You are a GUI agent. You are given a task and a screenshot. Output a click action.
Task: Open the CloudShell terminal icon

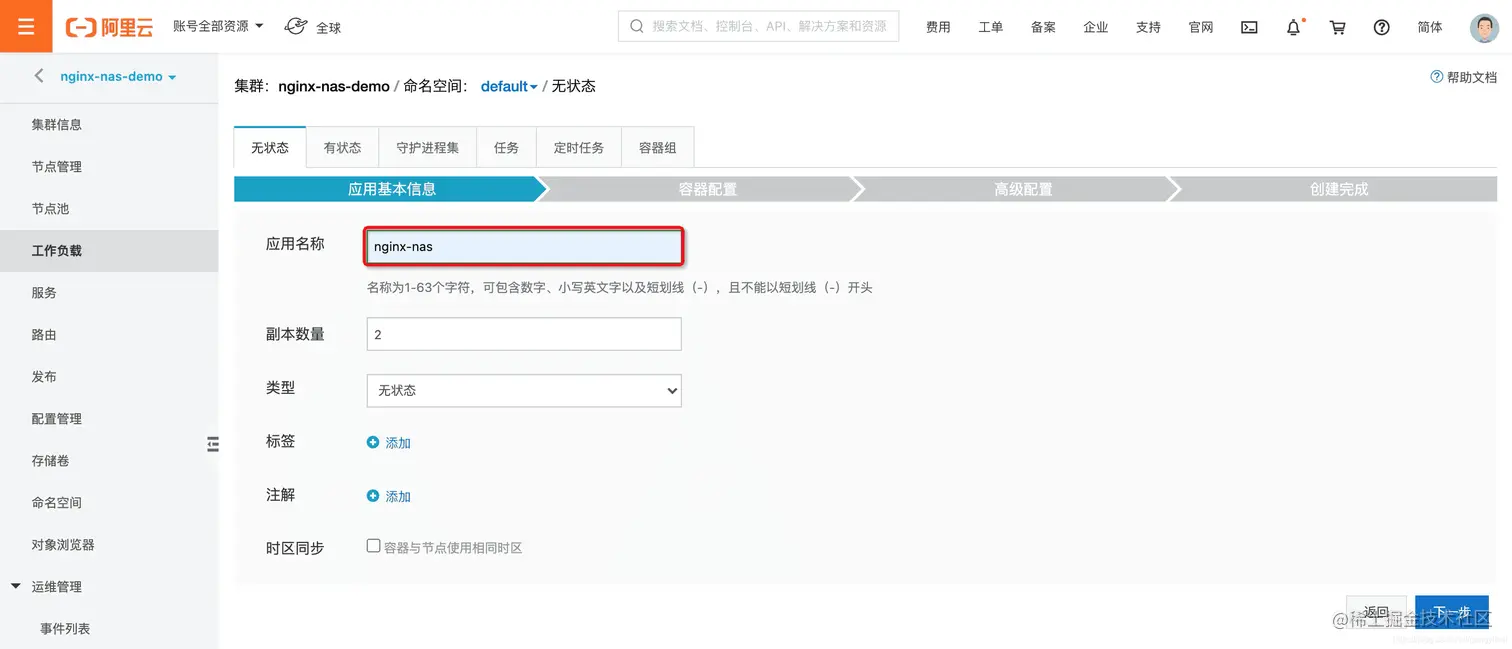point(1248,27)
